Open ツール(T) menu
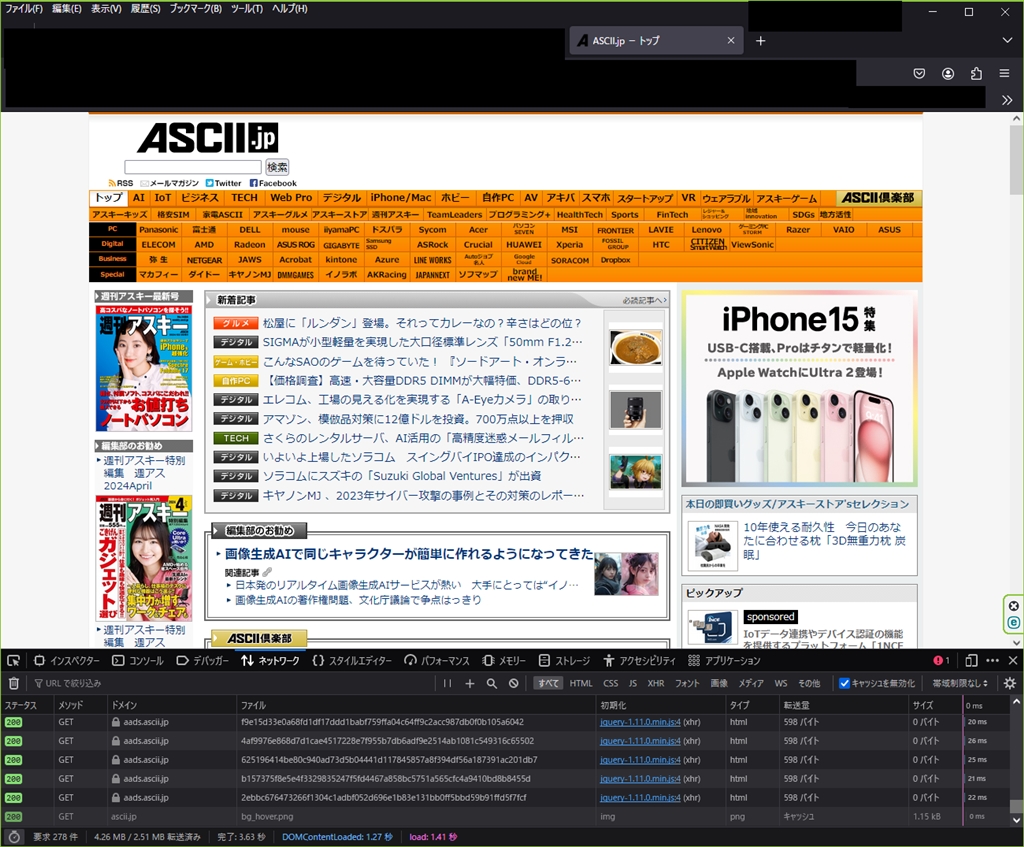Screen dimensions: 1024x847 (246, 8)
